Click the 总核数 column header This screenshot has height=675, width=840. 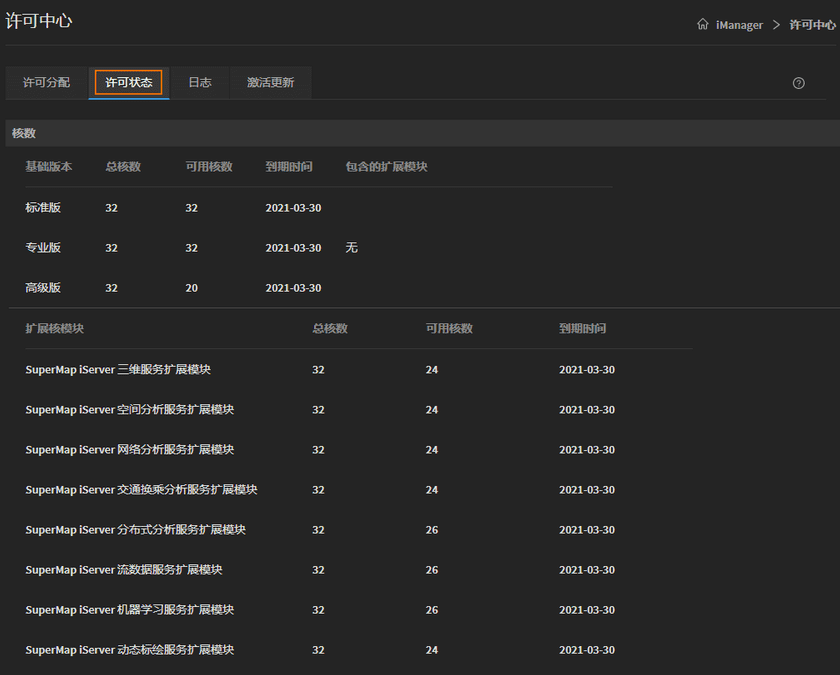pyautogui.click(x=124, y=167)
